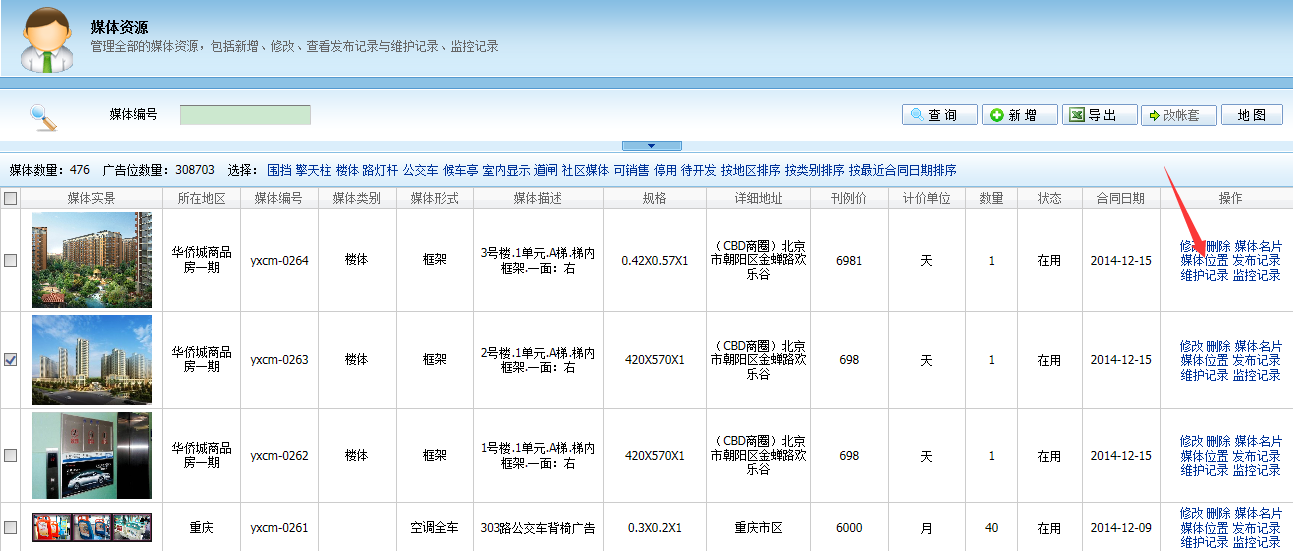1293x551 pixels.
Task: Check the box for row yxcm-0264
Action: (11, 260)
